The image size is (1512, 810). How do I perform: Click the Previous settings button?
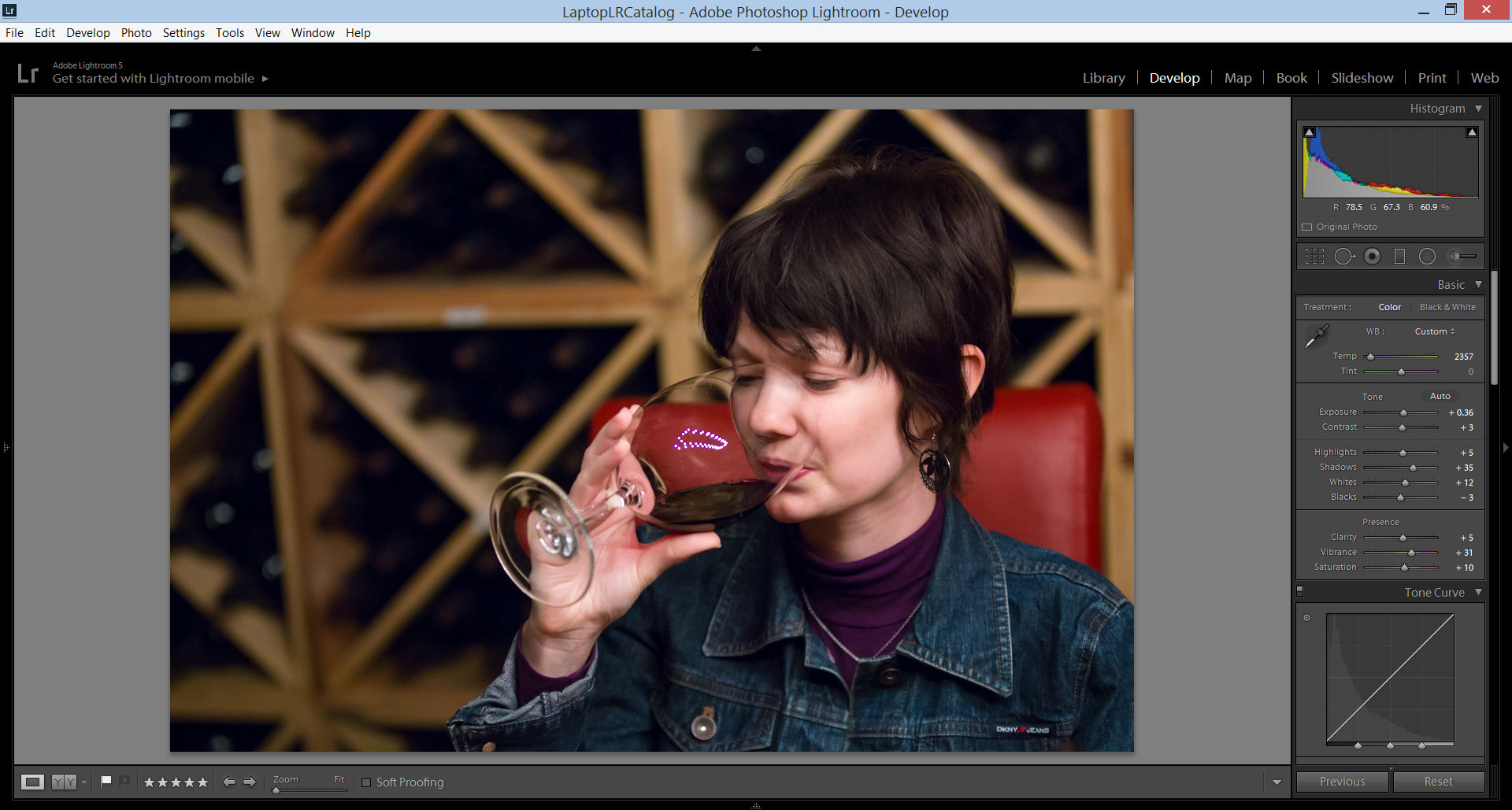coord(1342,782)
